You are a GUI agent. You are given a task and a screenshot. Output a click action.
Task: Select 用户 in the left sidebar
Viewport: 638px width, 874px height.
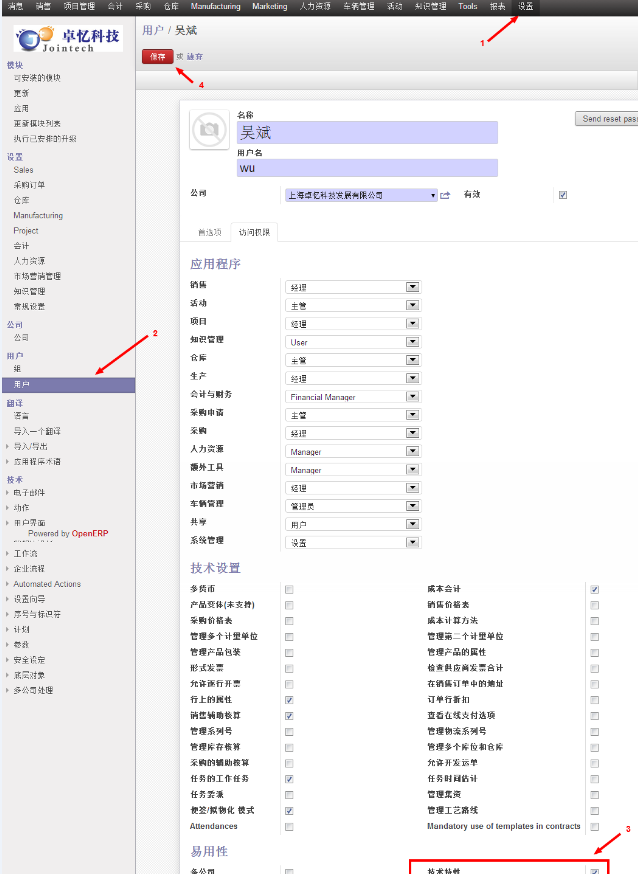click(22, 385)
